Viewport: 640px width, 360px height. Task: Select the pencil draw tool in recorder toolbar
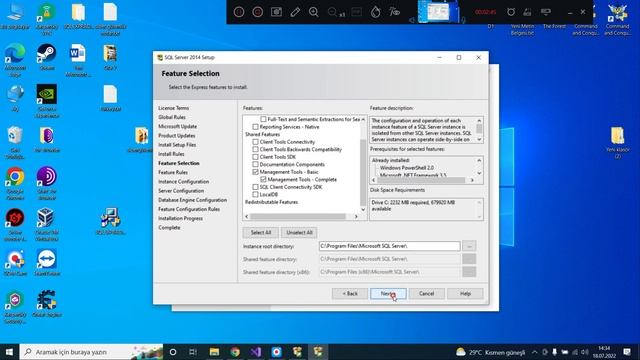[x=295, y=12]
